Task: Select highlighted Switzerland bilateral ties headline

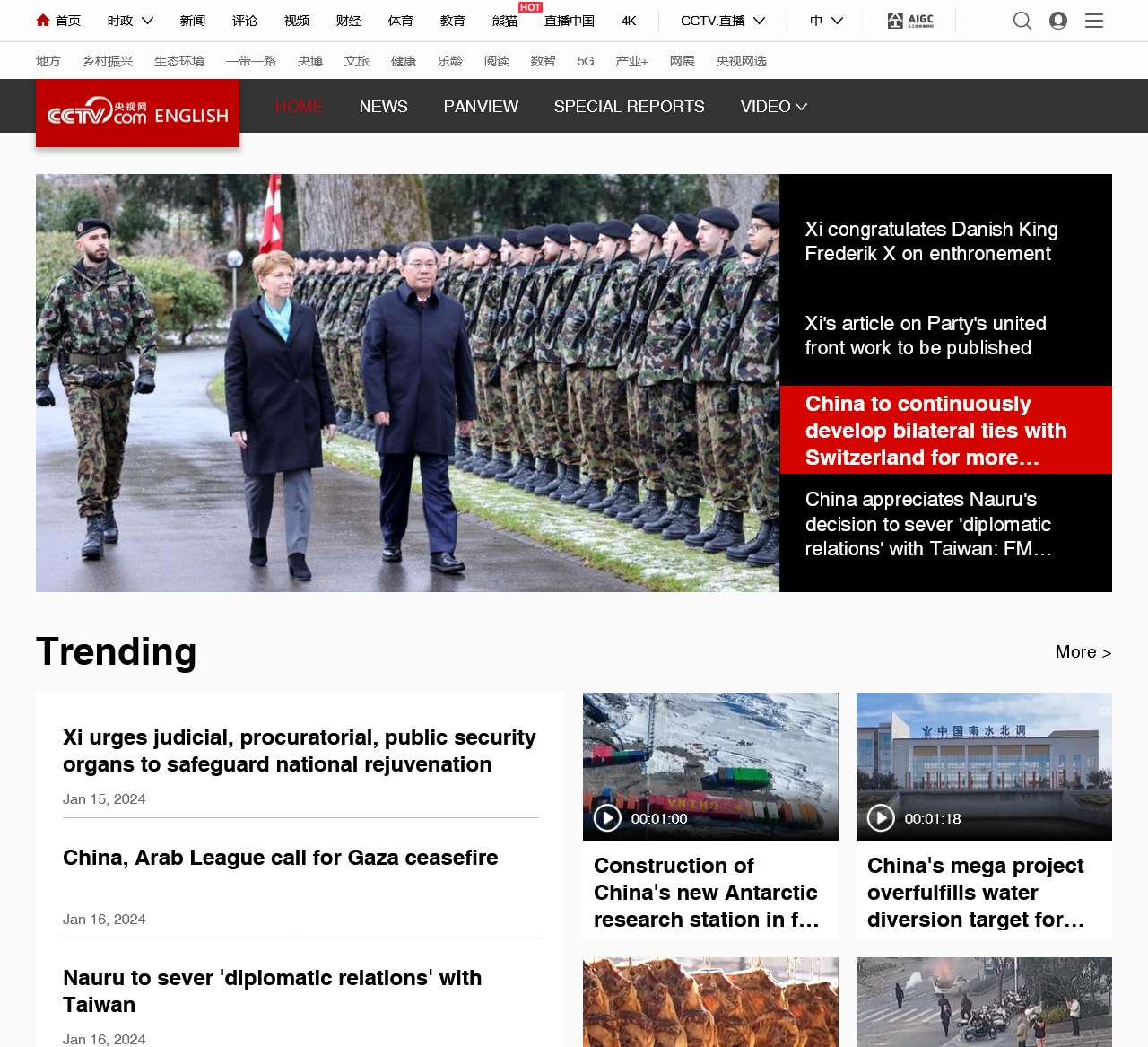Action: coord(945,430)
